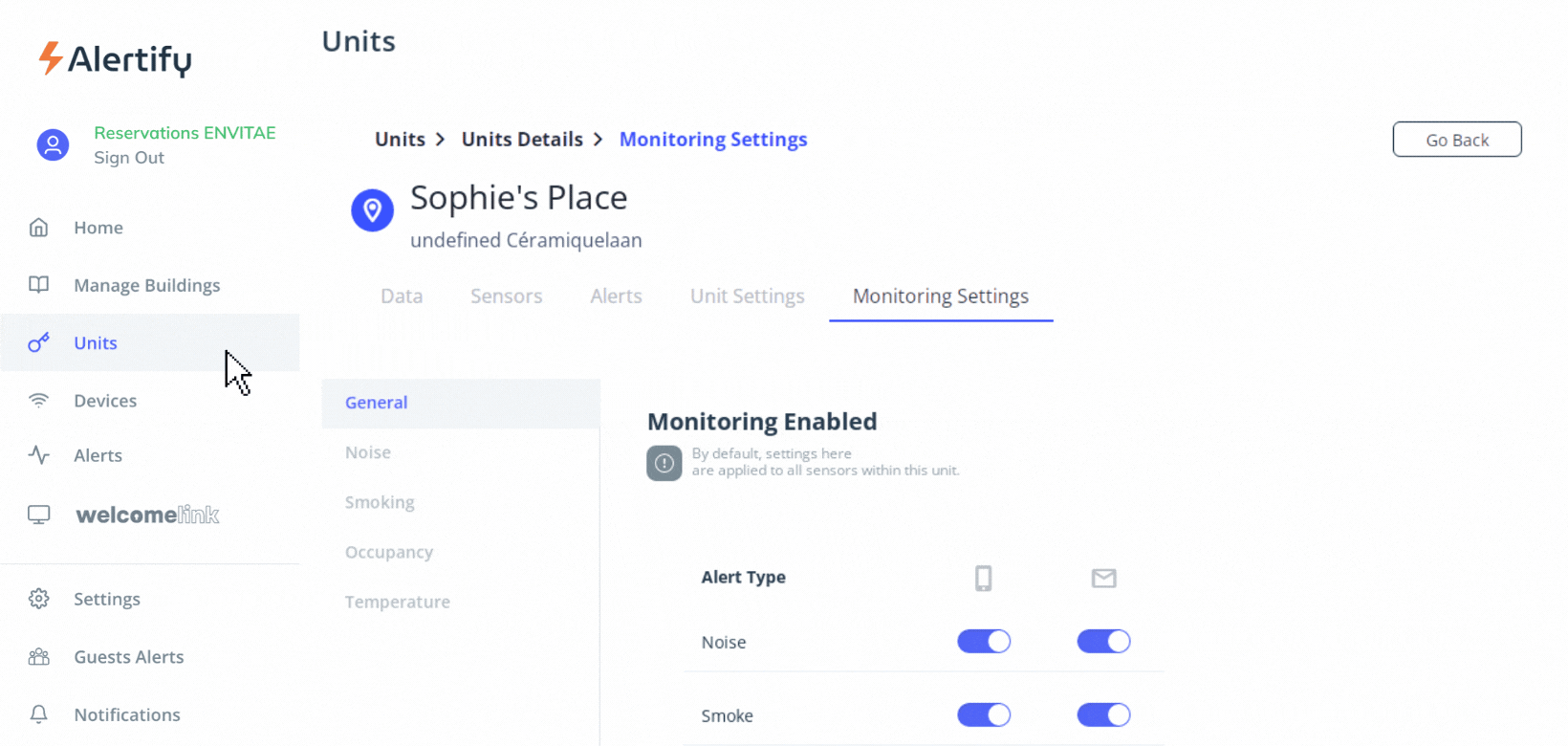Screen dimensions: 1568x746
Task: Select Temperature in monitoring settings list
Action: coord(397,602)
